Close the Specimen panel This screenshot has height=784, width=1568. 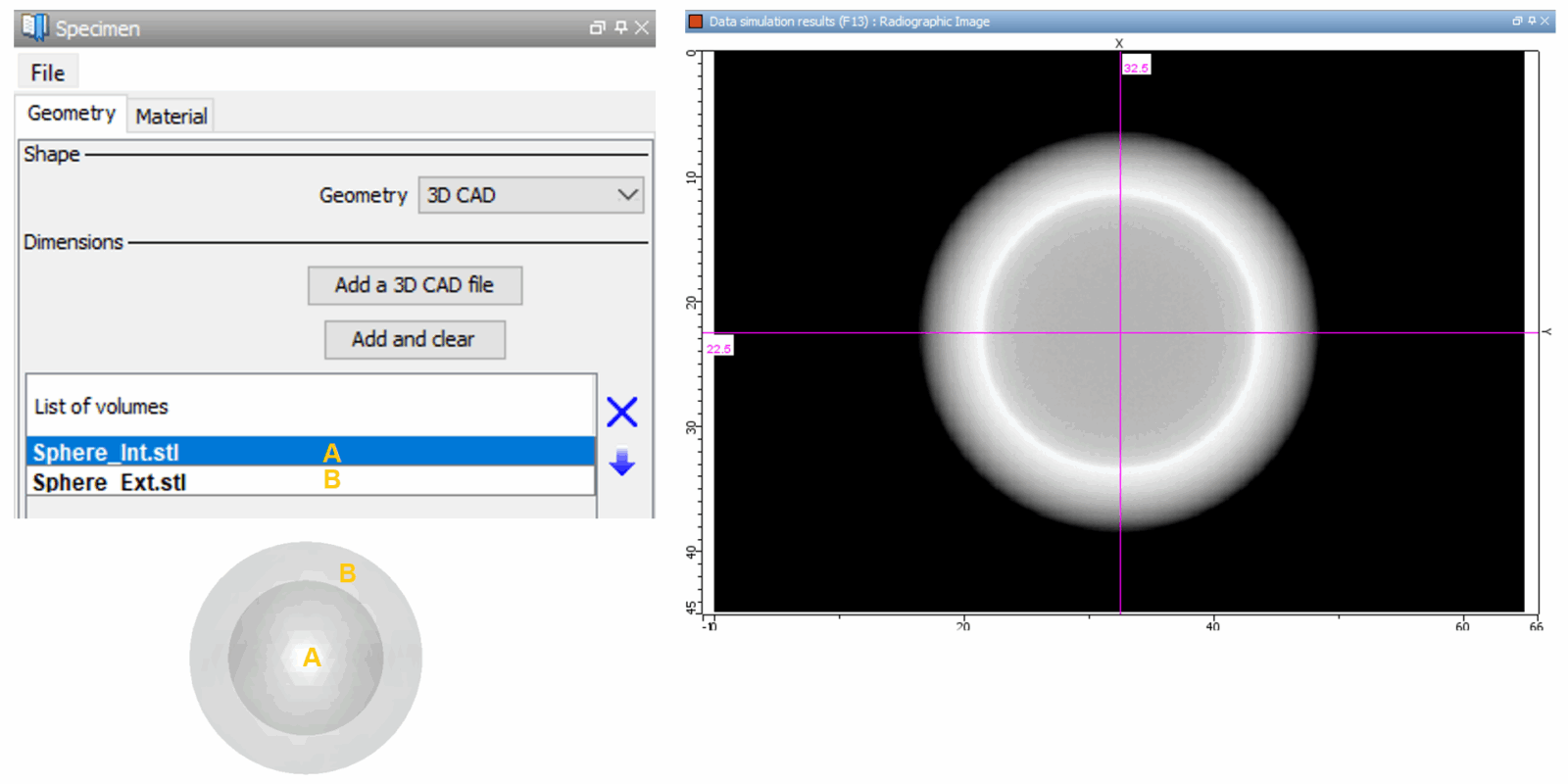point(642,27)
